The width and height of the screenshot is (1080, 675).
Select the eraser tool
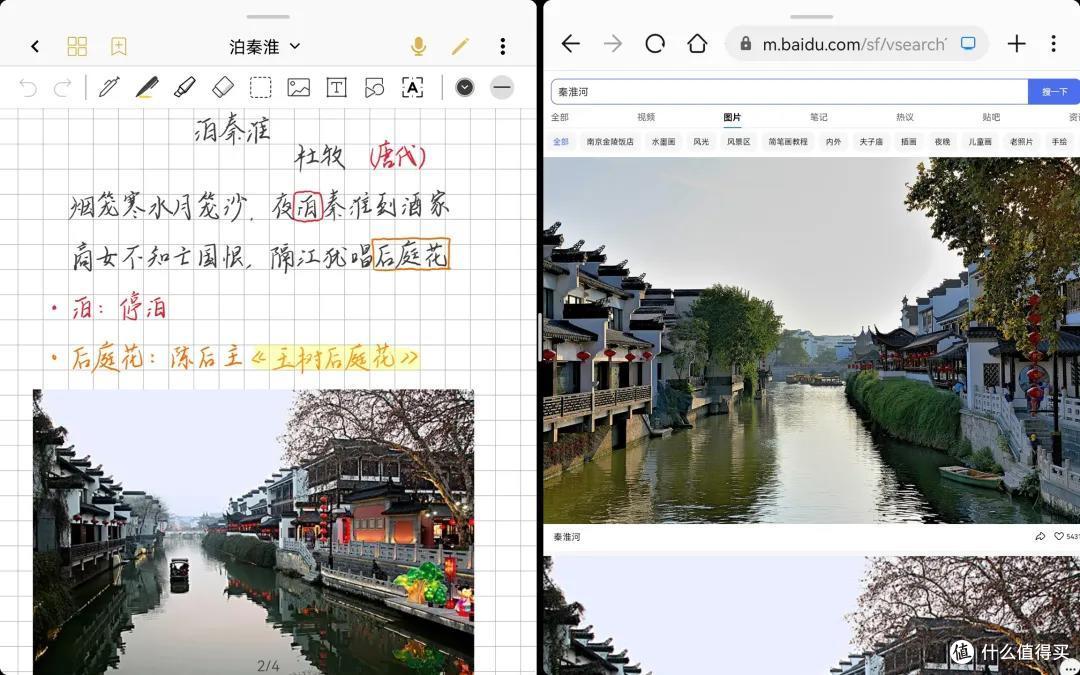click(222, 87)
